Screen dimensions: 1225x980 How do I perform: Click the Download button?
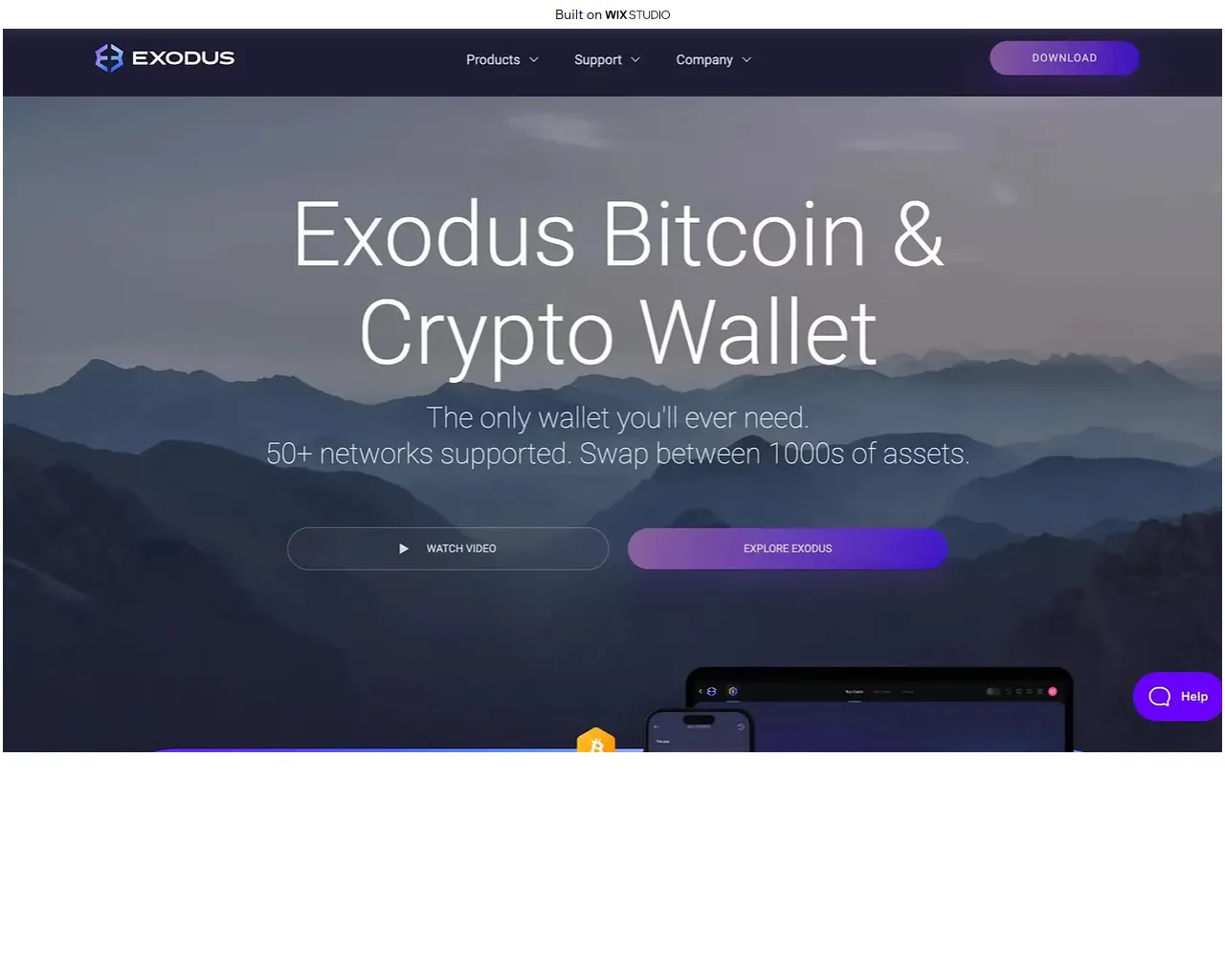[1064, 57]
